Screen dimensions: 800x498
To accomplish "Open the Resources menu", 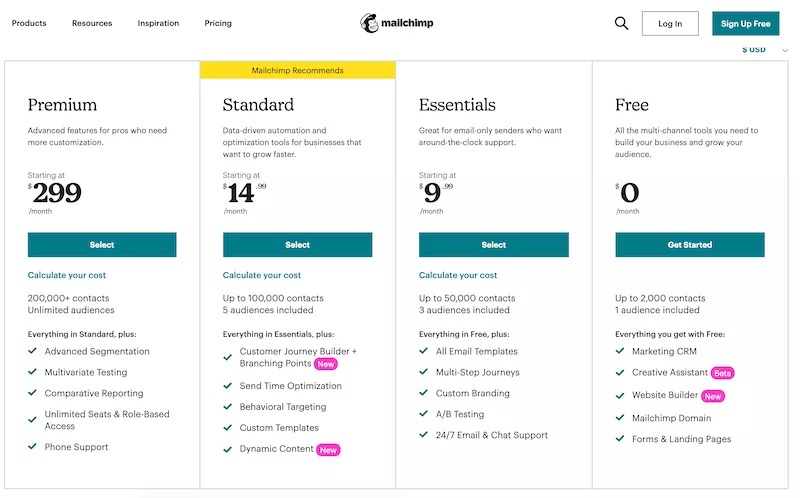I will tap(92, 23).
